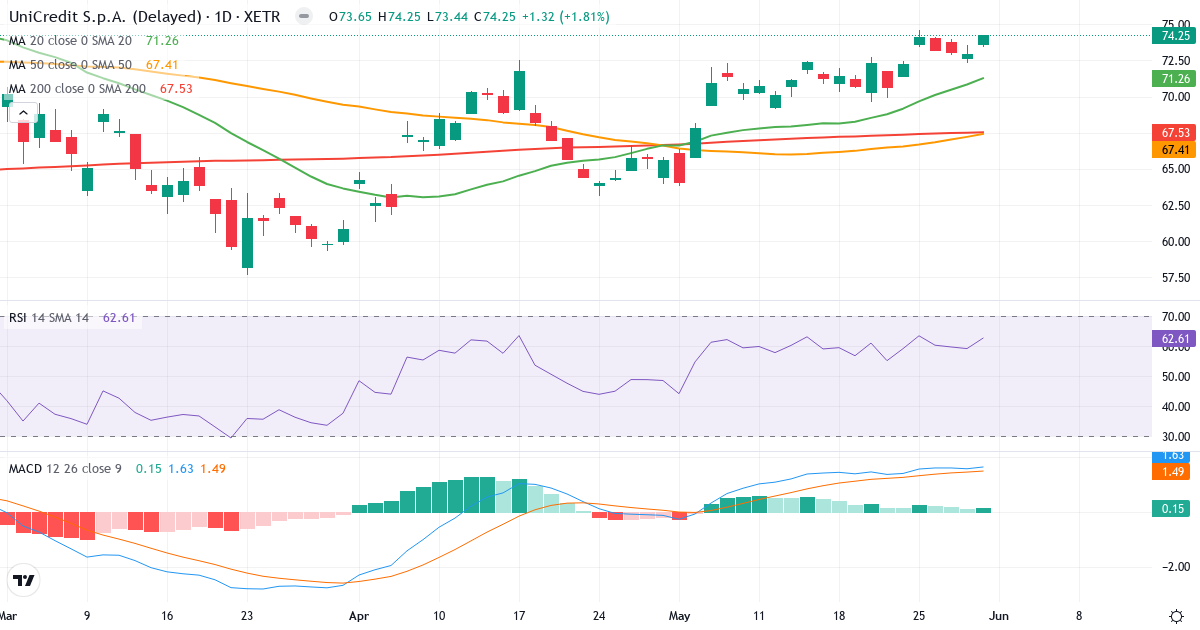Select the MA 20 close 0 SMA 20 legend

click(x=70, y=41)
